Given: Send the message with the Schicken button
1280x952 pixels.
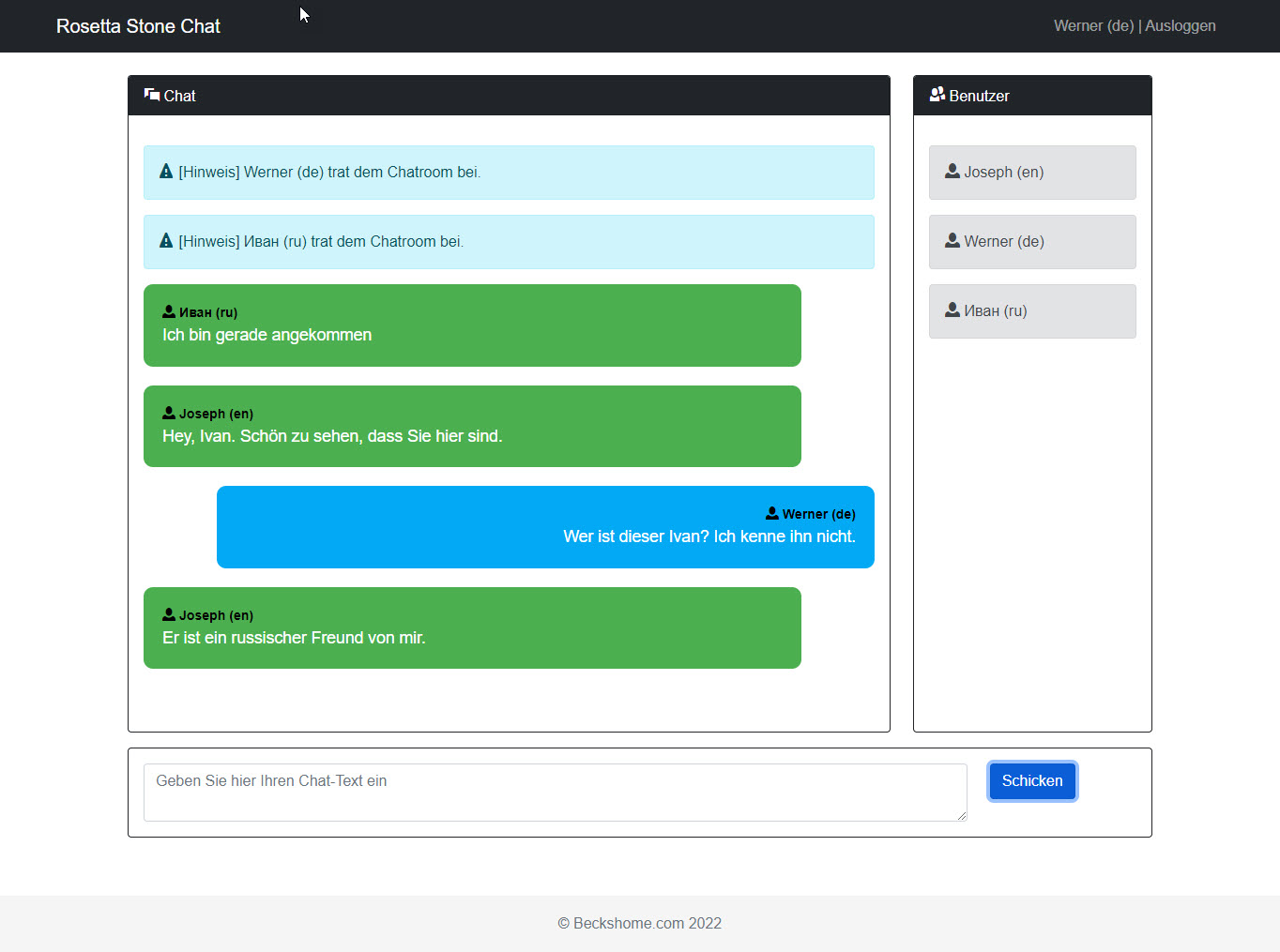Looking at the screenshot, I should pyautogui.click(x=1032, y=781).
